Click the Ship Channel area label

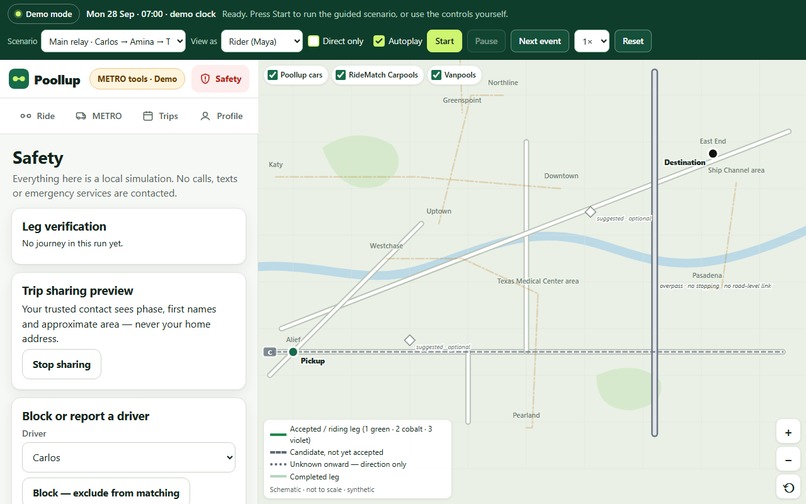click(736, 170)
